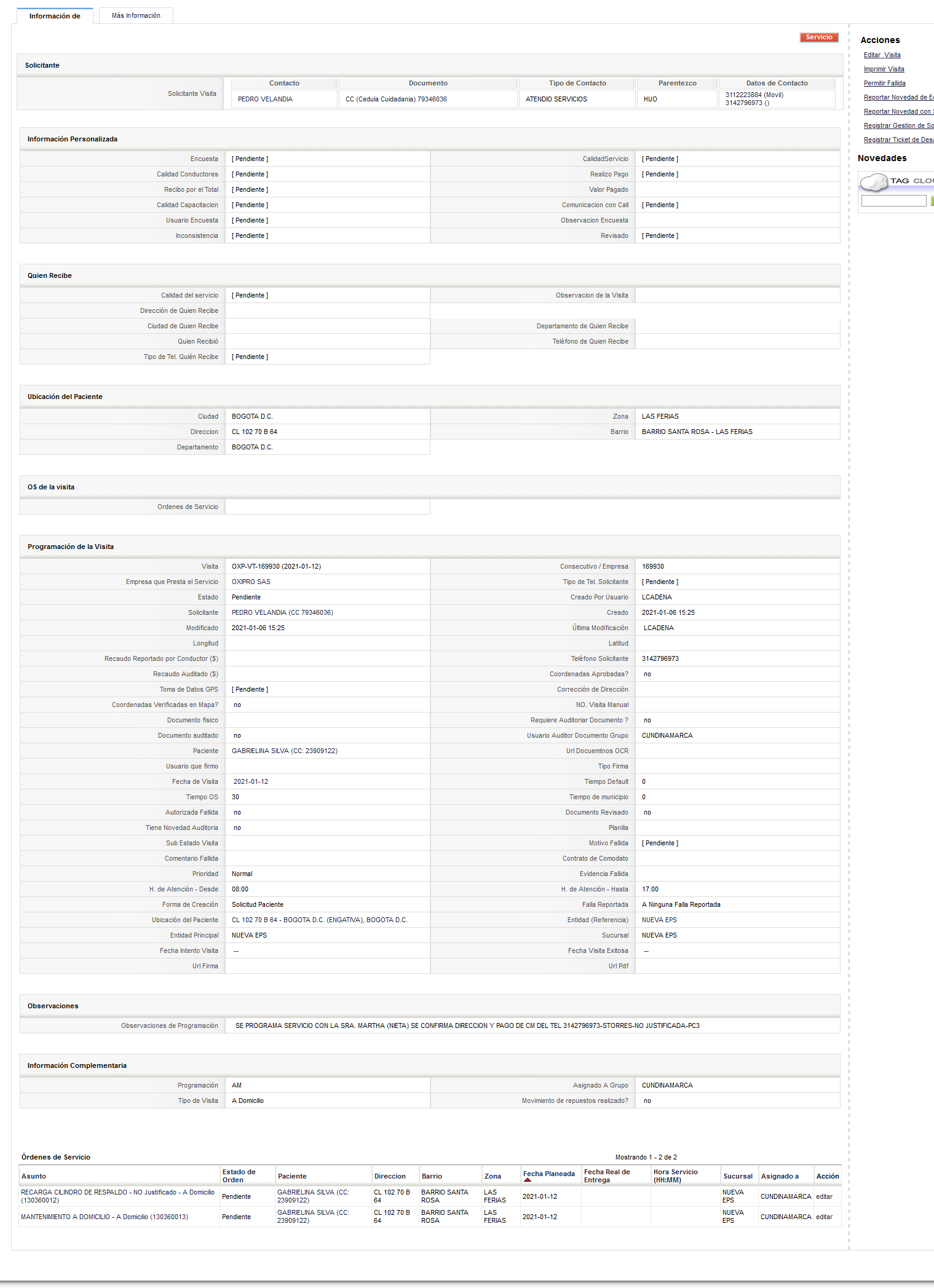934x1288 pixels.
Task: Click the 'Tipo de Visita' value 'A Domicilio'
Action: (x=247, y=1100)
